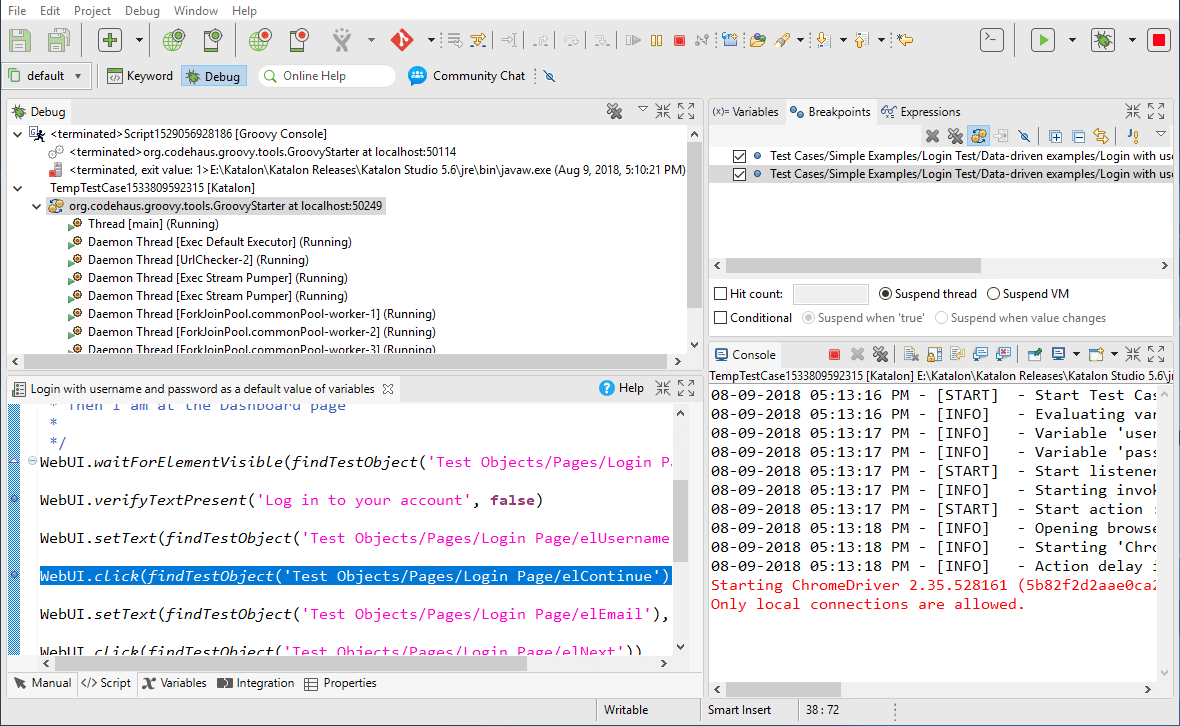Open Community Chat
Image resolution: width=1180 pixels, height=726 pixels.
pos(467,76)
